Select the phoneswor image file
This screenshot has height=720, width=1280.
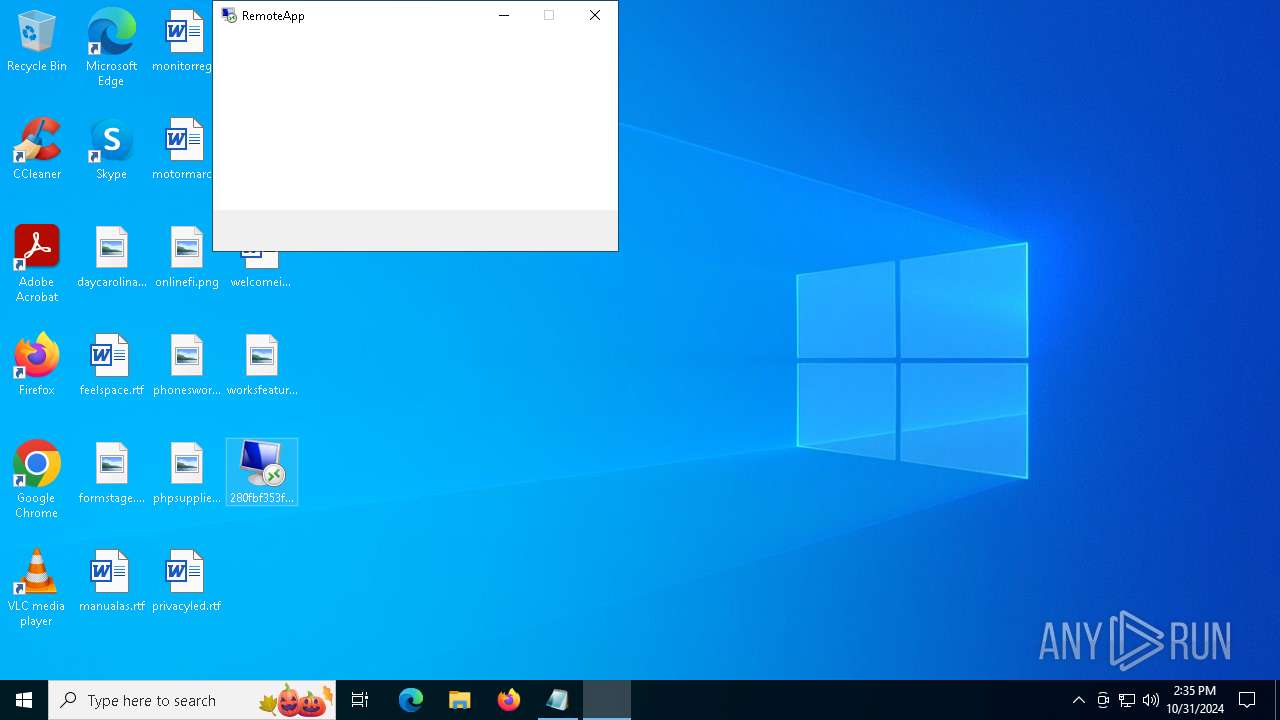[186, 366]
